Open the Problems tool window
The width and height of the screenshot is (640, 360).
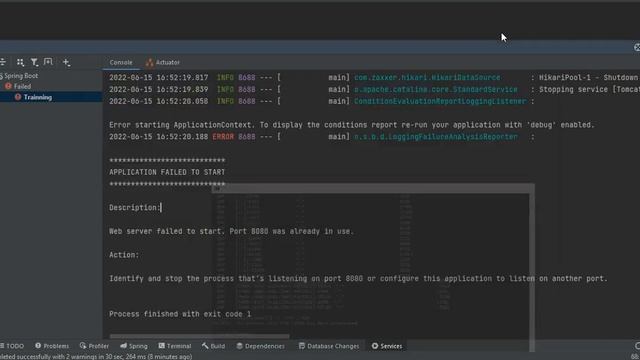52,346
